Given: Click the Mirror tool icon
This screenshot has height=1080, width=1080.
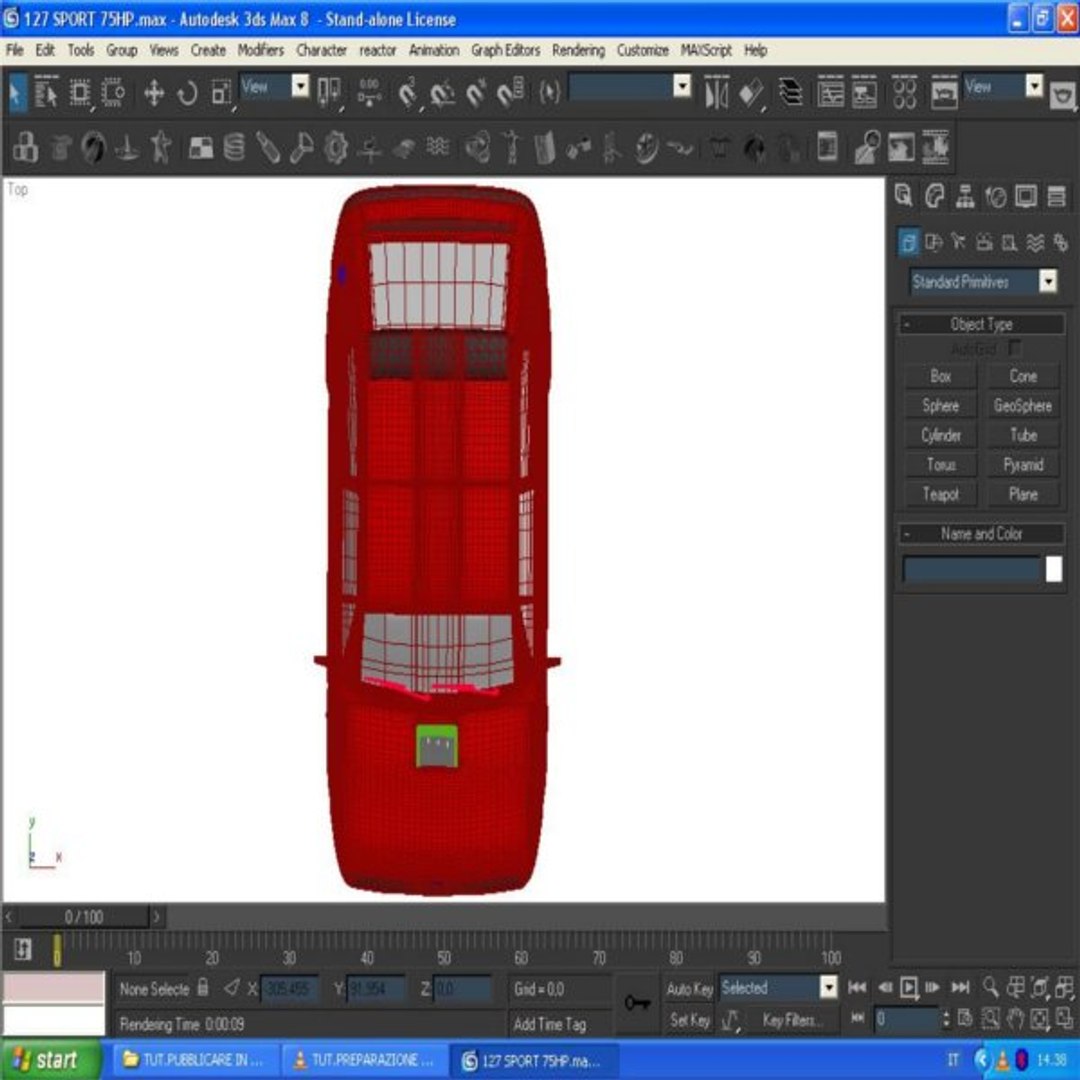Looking at the screenshot, I should 716,93.
